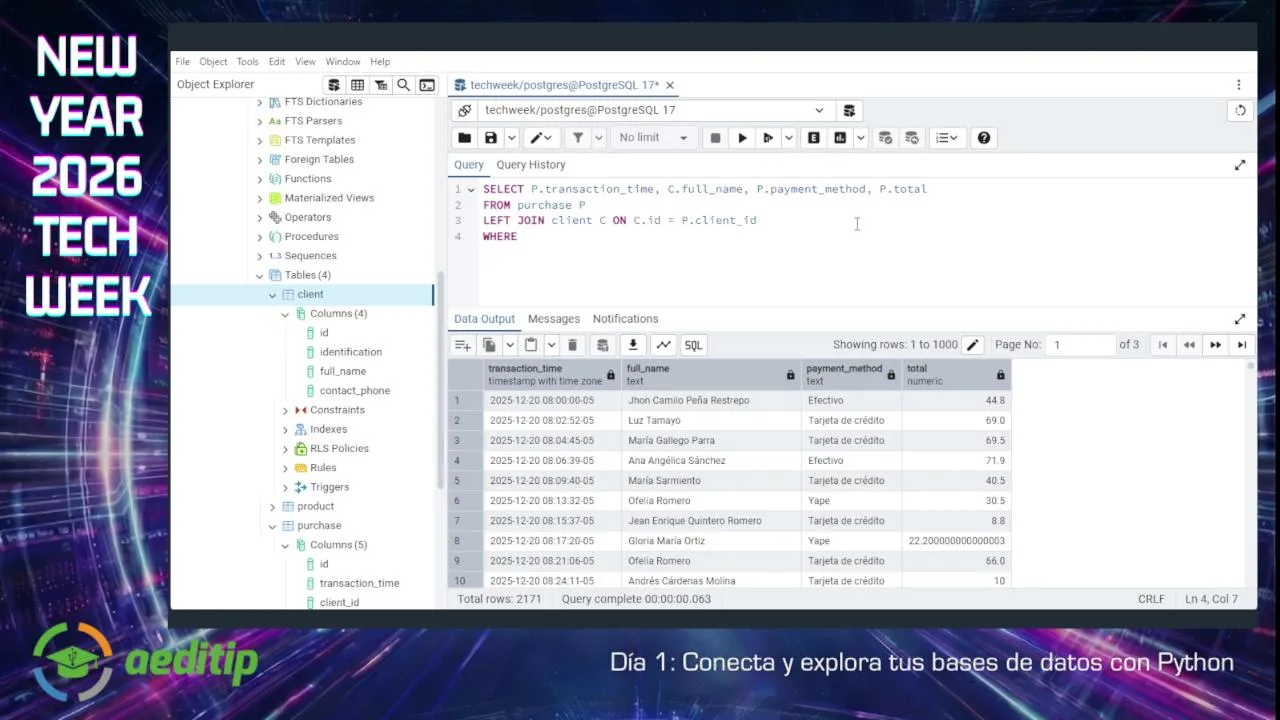
Task: Open file folder icon in query toolbar
Action: coord(464,138)
